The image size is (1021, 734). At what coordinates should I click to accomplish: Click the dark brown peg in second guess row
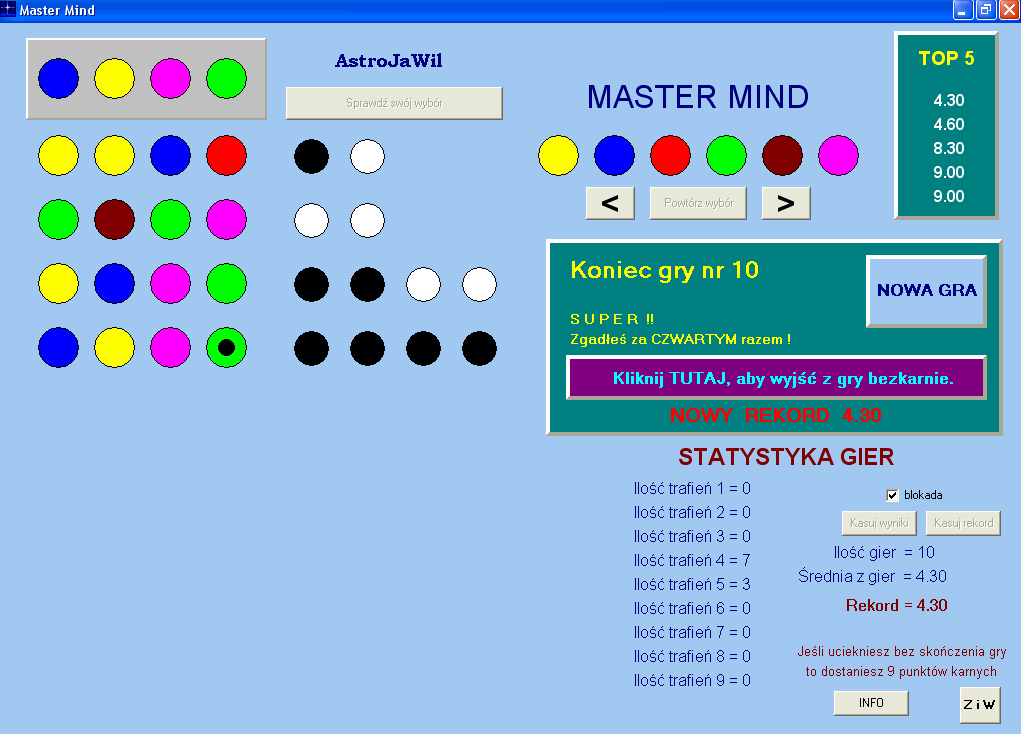point(115,219)
